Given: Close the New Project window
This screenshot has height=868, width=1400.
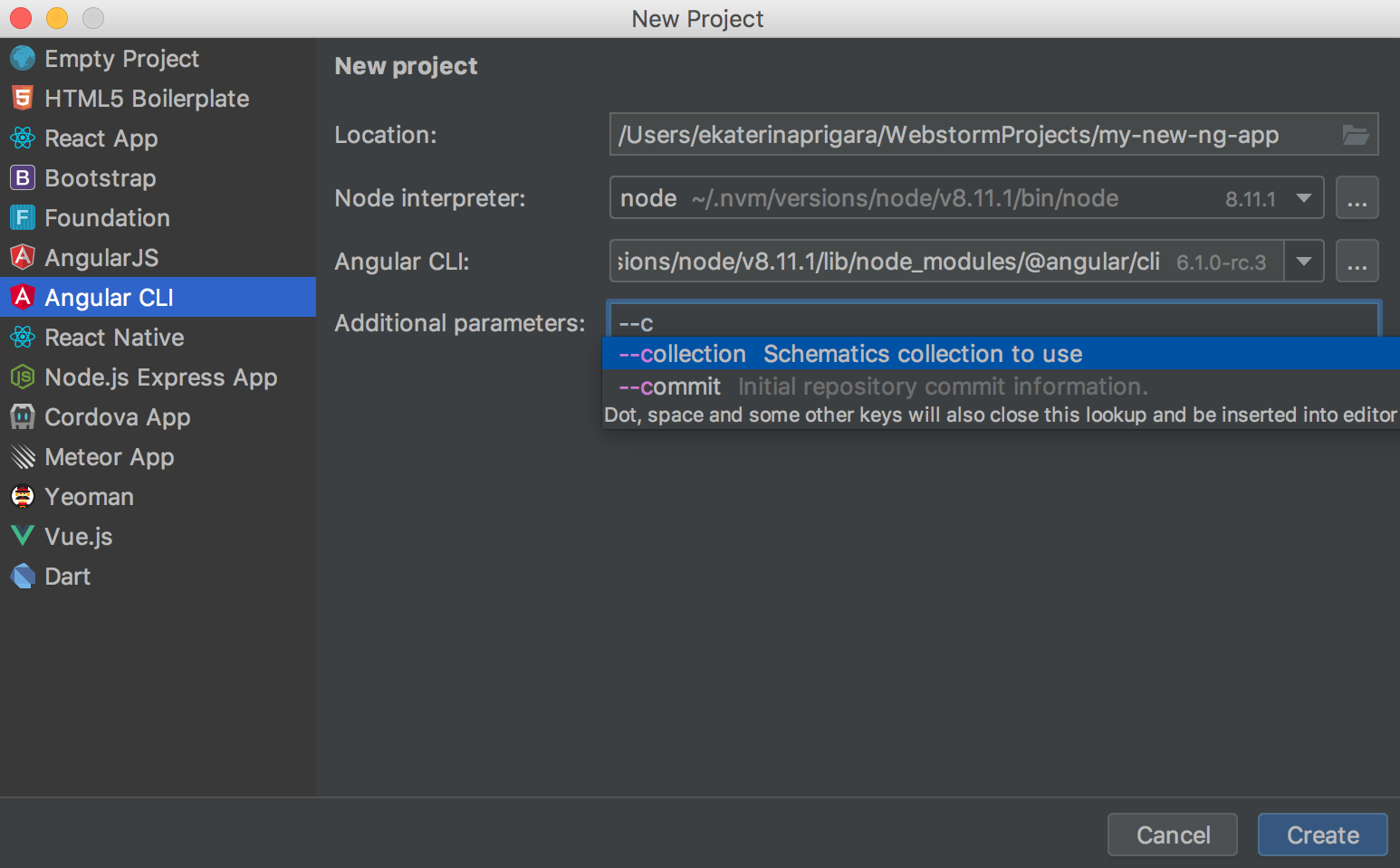Looking at the screenshot, I should click(x=21, y=18).
